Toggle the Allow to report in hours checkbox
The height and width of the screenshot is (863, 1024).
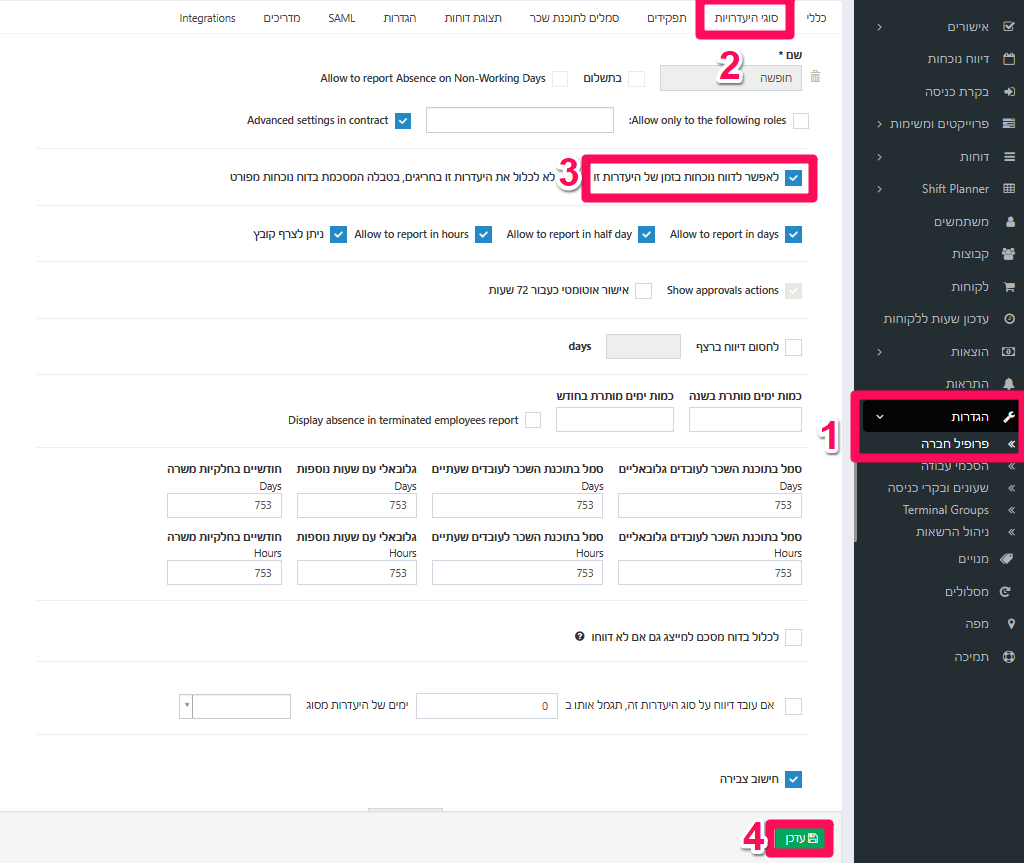(x=483, y=235)
